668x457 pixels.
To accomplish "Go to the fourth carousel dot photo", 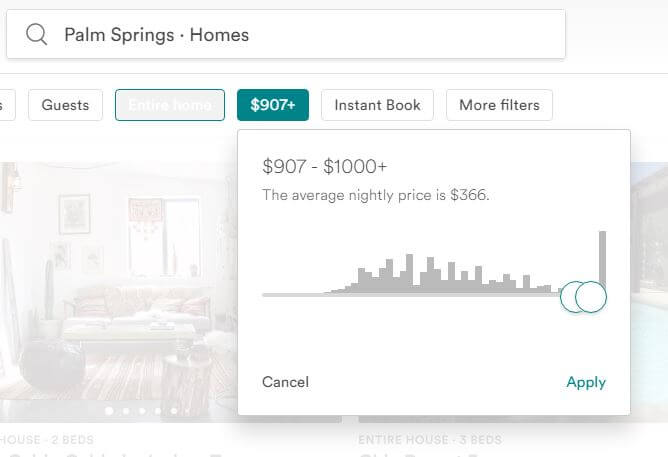I will (158, 411).
